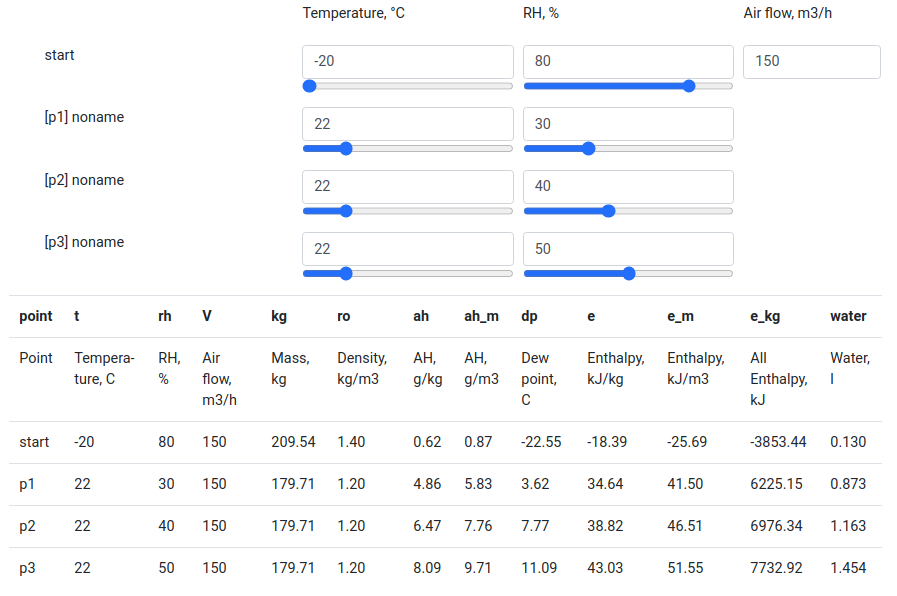
Task: Click the p2 RH input showing 40
Action: coord(628,187)
